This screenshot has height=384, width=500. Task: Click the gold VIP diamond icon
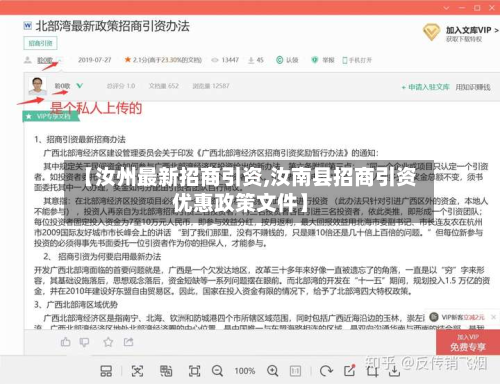coord(431,32)
